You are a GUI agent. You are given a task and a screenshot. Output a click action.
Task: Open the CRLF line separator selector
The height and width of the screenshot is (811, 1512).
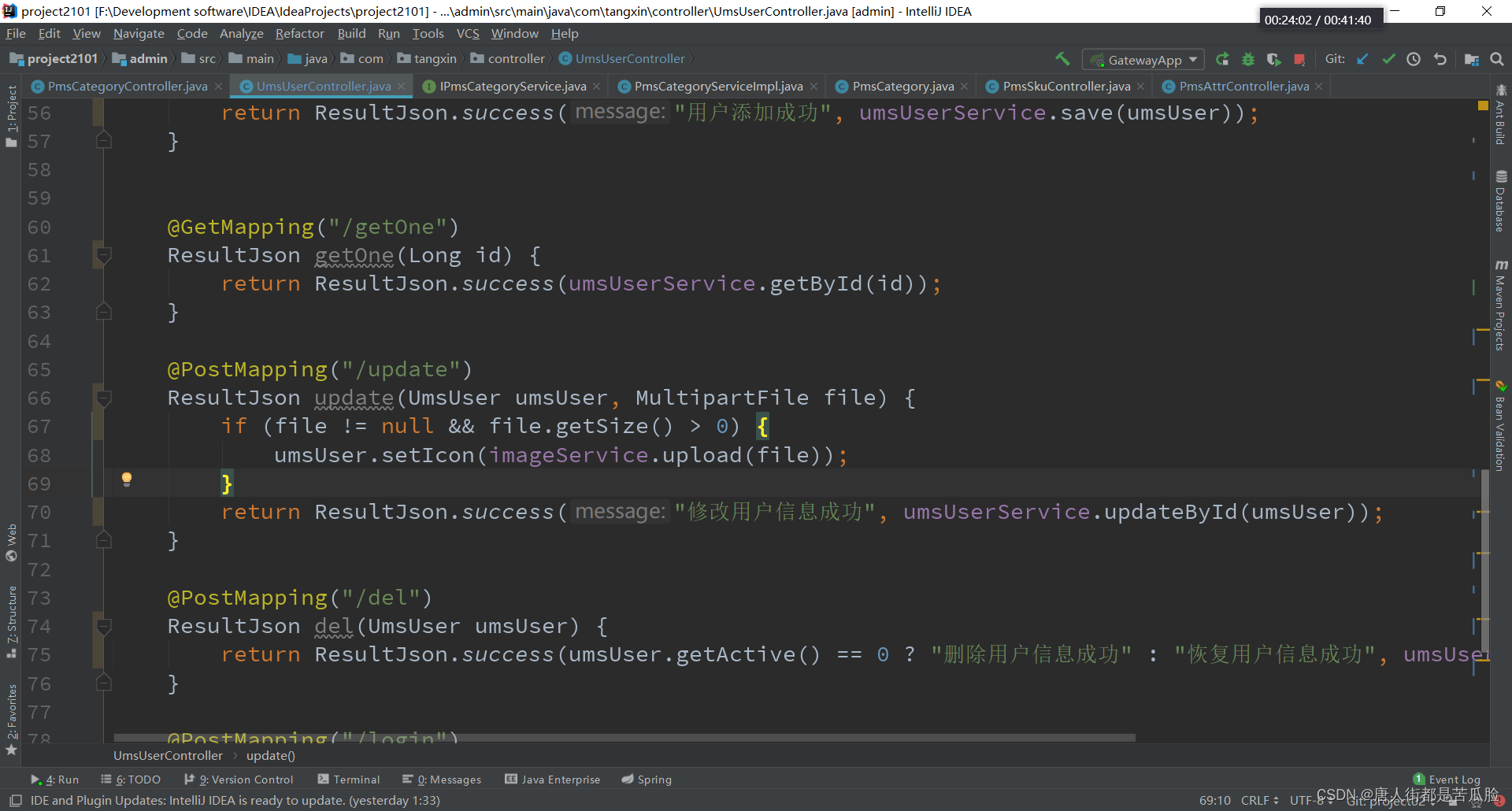[x=1259, y=800]
